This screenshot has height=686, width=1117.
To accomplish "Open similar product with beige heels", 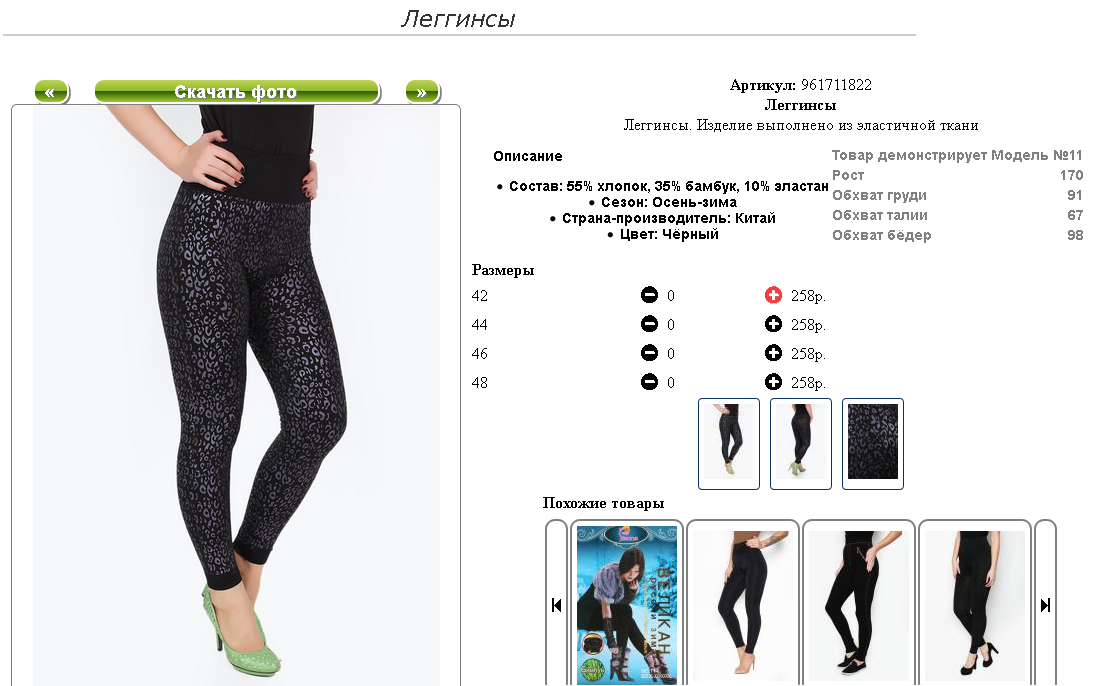I will click(742, 605).
